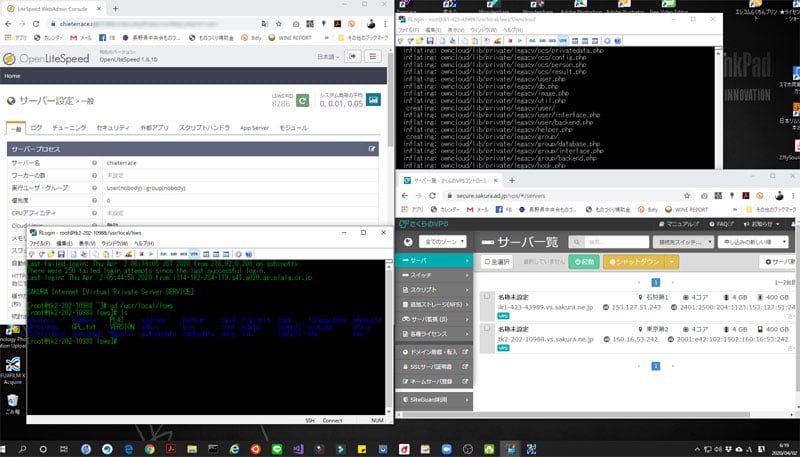The height and width of the screenshot is (457, 800).
Task: Open the ファイル(F) menu in lower RLogin
Action: click(x=38, y=242)
